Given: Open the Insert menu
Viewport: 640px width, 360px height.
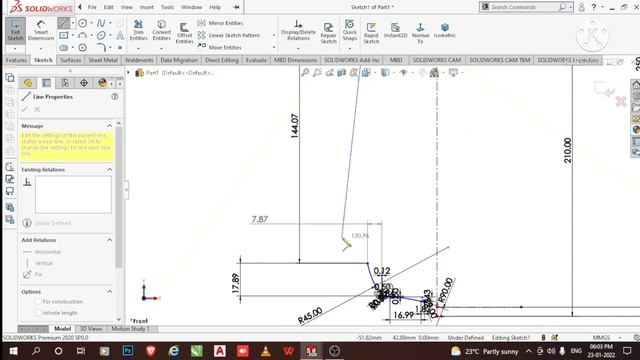Looking at the screenshot, I should tap(147, 7).
